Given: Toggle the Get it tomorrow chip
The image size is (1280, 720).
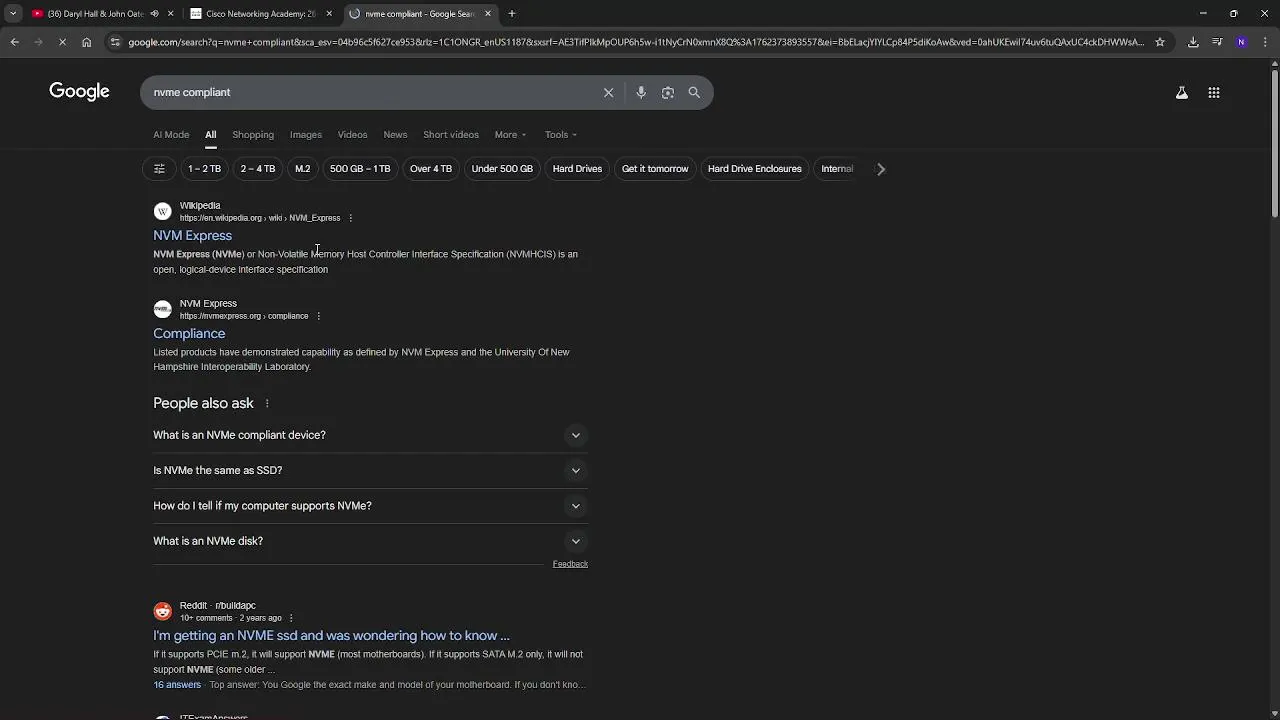Looking at the screenshot, I should [655, 169].
